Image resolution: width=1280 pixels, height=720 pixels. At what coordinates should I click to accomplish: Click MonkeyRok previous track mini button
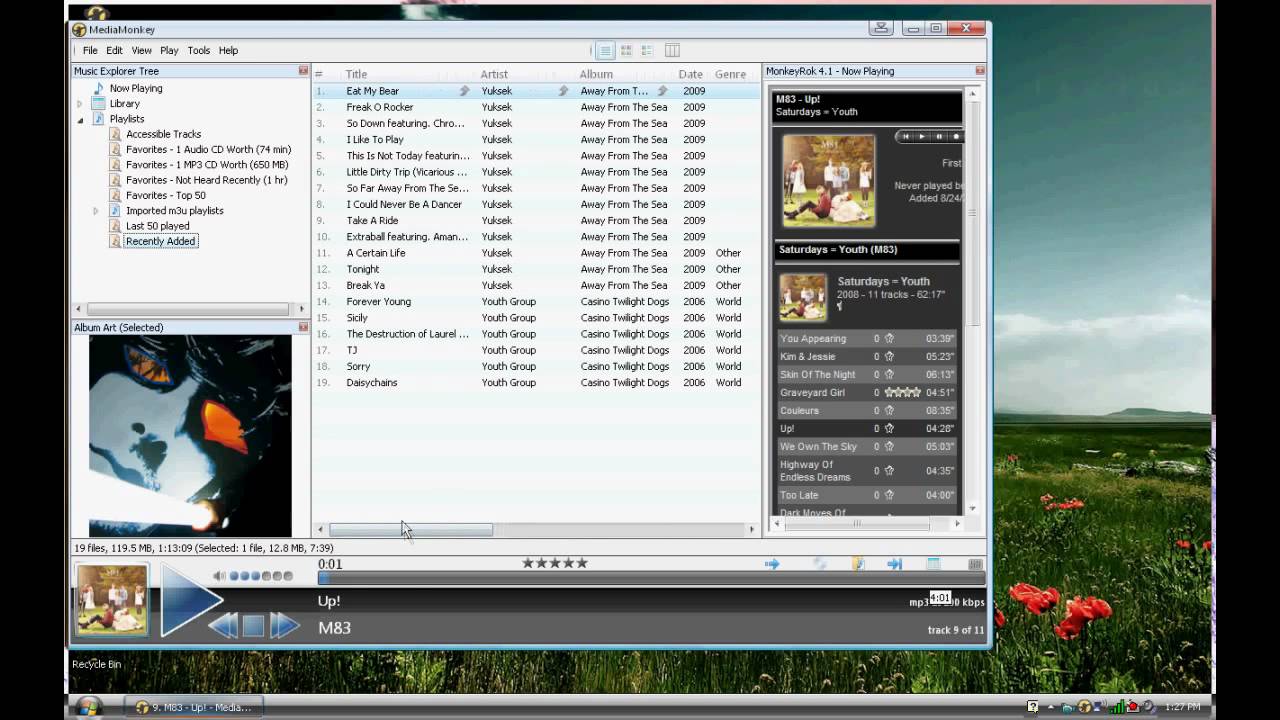pyautogui.click(x=906, y=136)
